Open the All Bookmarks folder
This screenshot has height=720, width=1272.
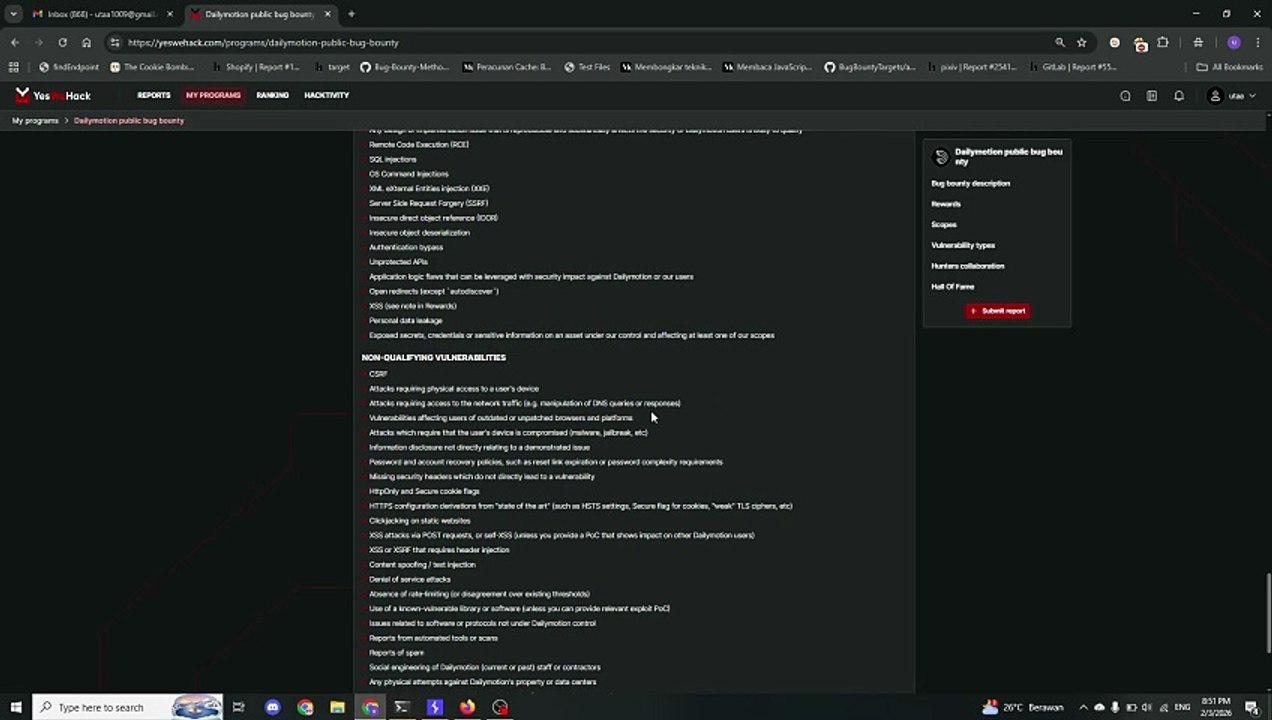click(x=1230, y=67)
